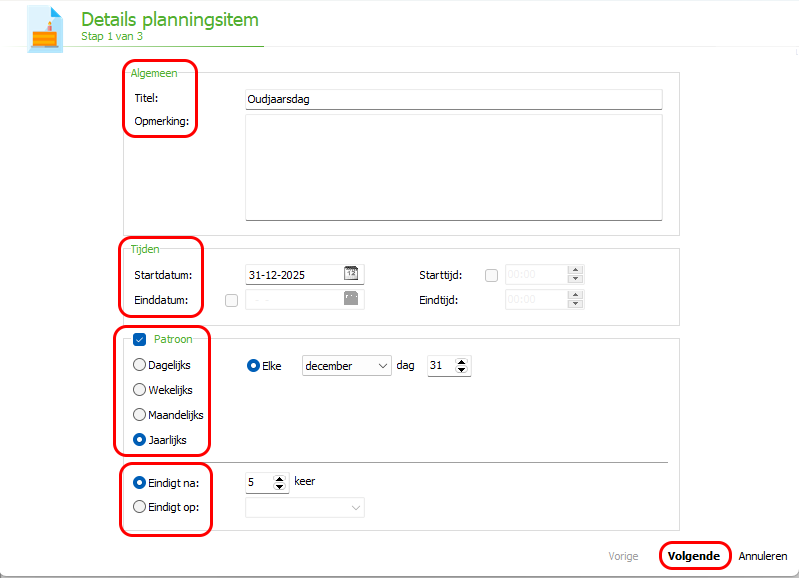
Task: Click the Volgende button
Action: [694, 556]
